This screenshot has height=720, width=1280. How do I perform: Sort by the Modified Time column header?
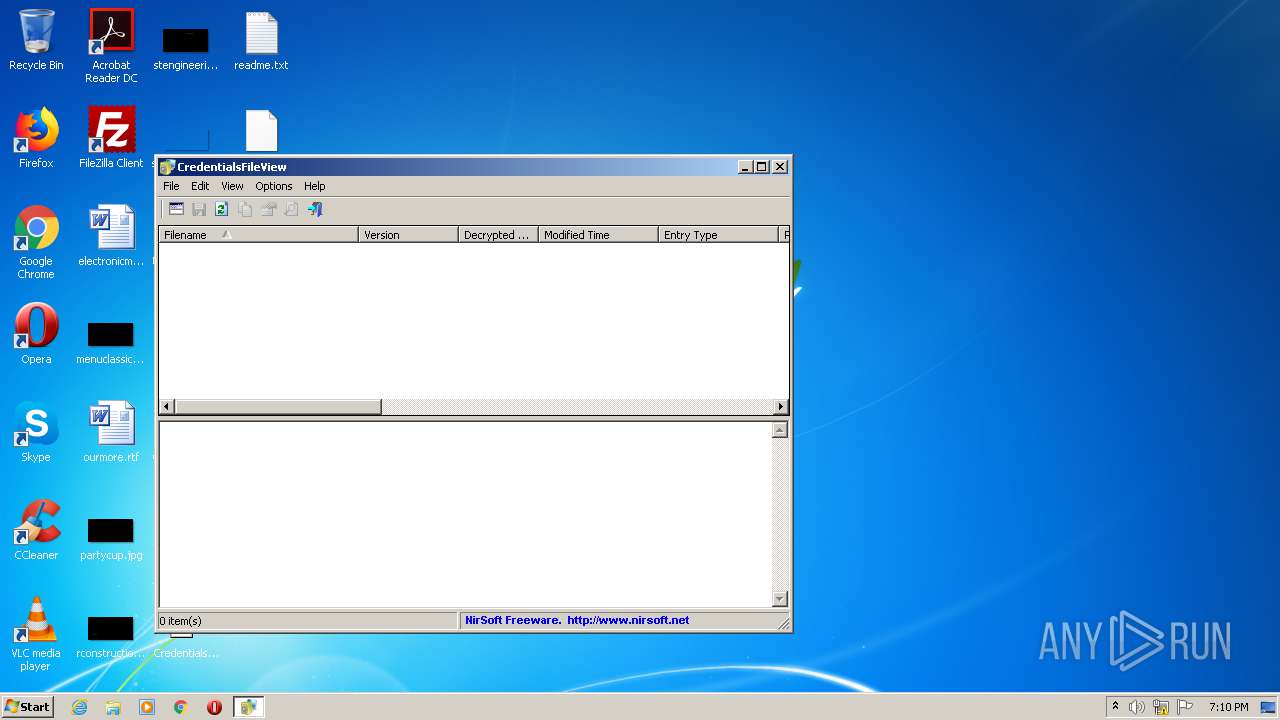[x=598, y=235]
